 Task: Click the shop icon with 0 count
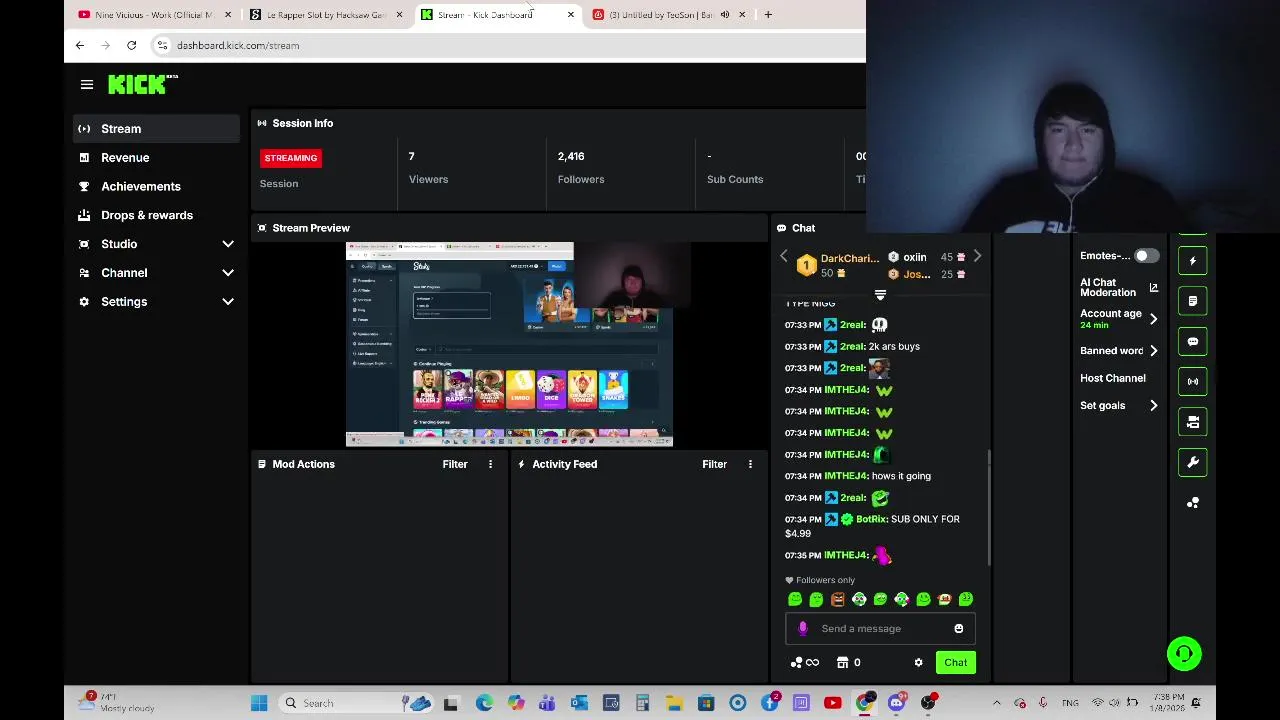[x=848, y=662]
